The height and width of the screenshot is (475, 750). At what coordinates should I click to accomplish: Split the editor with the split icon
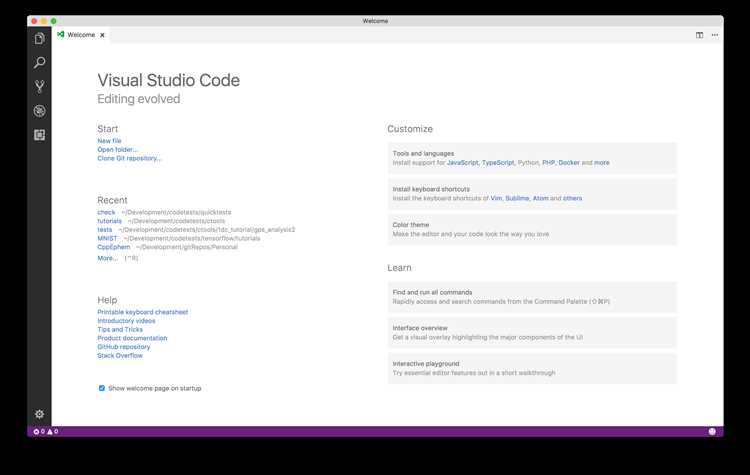pyautogui.click(x=699, y=35)
